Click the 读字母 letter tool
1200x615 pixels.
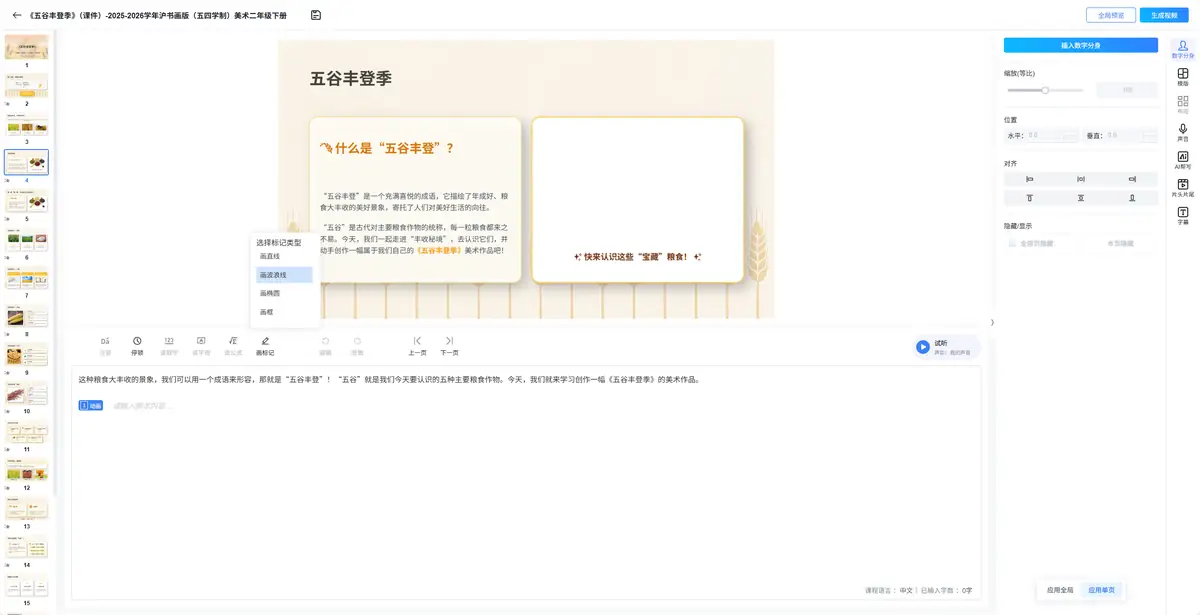coord(201,346)
